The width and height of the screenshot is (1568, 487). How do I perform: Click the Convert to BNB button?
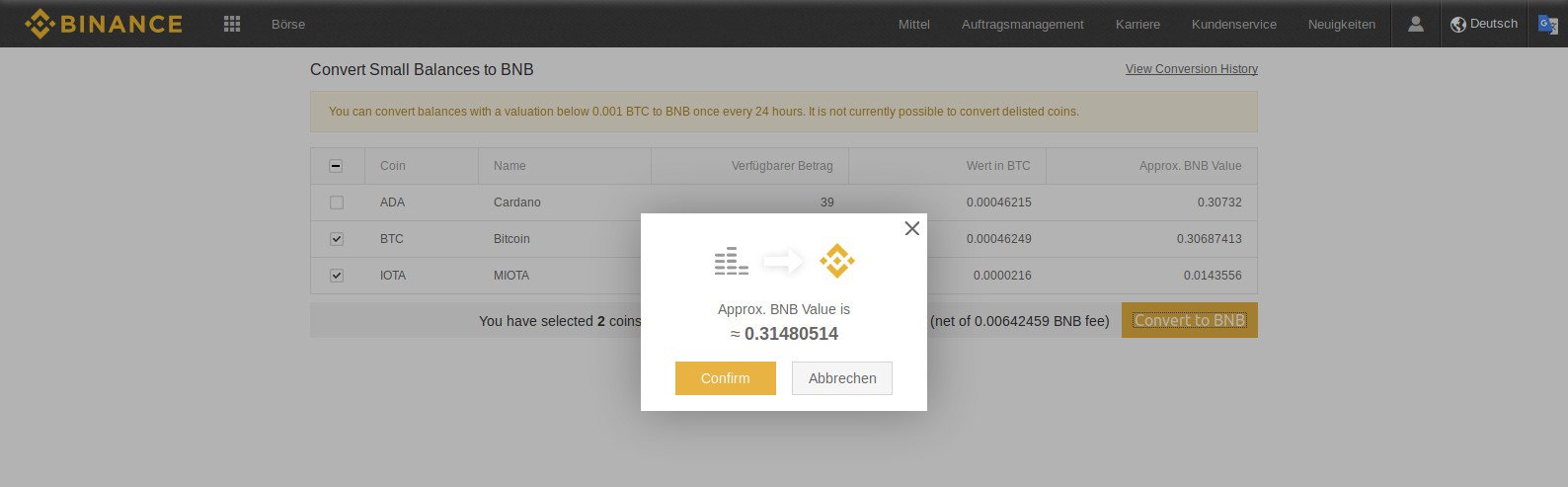tap(1190, 320)
